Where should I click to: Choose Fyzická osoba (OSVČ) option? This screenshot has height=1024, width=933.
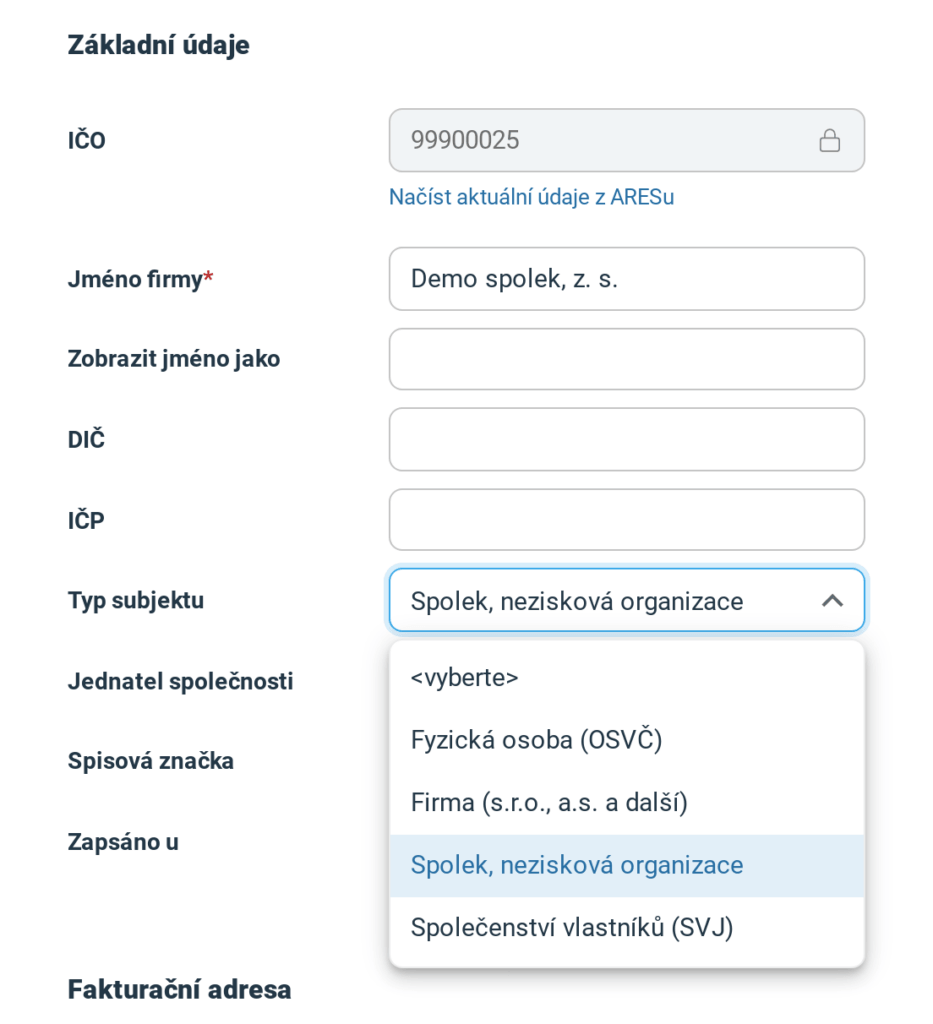[x=627, y=740]
